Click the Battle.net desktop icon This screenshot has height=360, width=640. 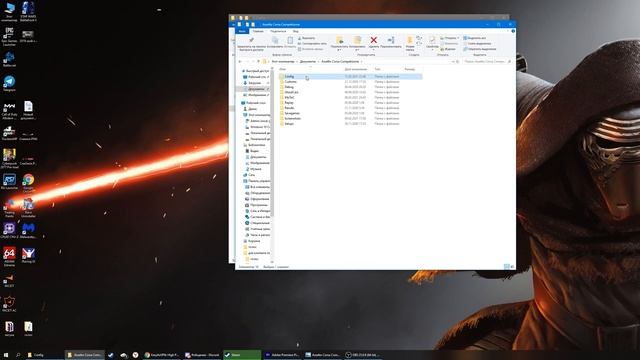pyautogui.click(x=9, y=59)
